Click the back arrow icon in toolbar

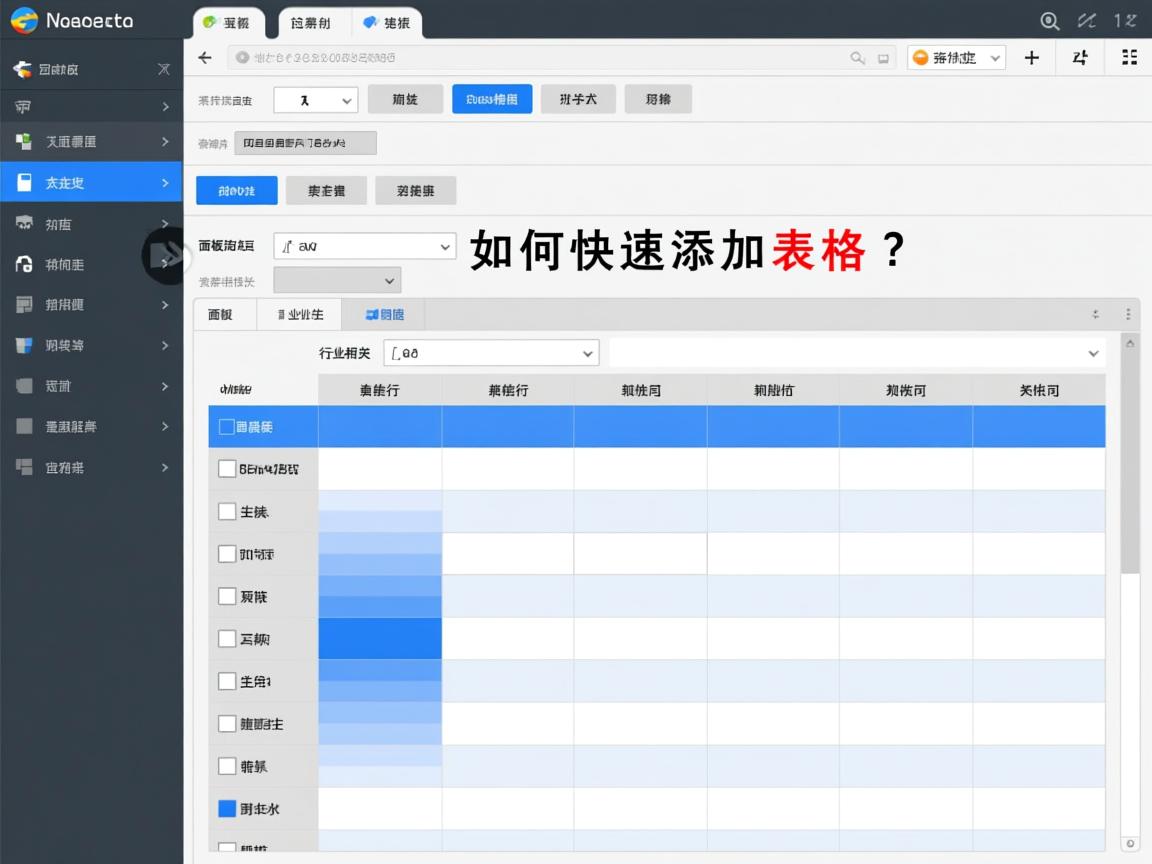(x=204, y=57)
